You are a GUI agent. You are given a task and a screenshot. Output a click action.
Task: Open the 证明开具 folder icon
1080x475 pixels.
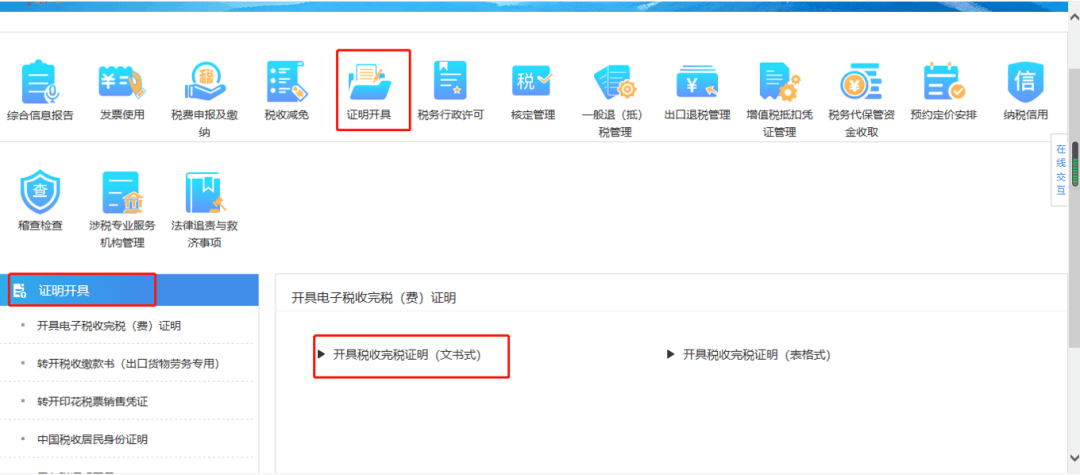coord(370,83)
